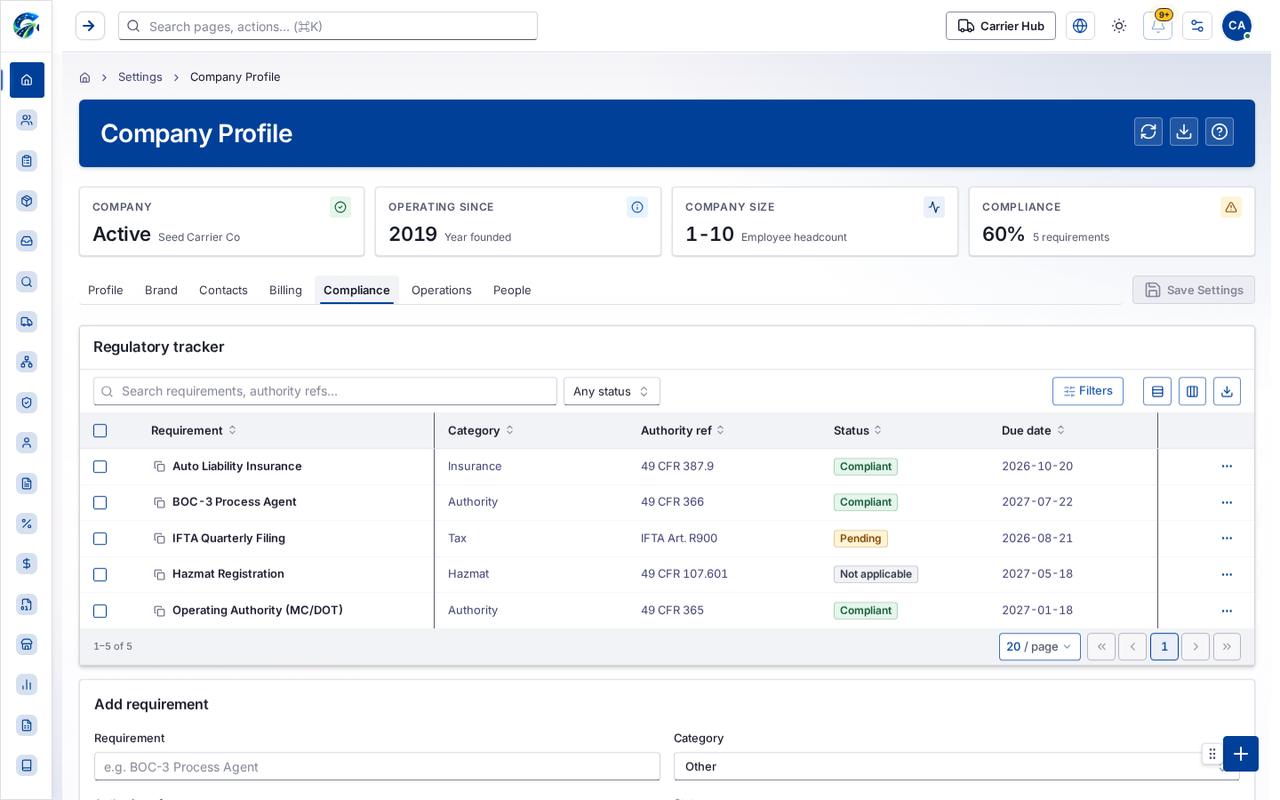Open the notifications bell with 9+ badge
The width and height of the screenshot is (1280, 800).
(x=1158, y=26)
